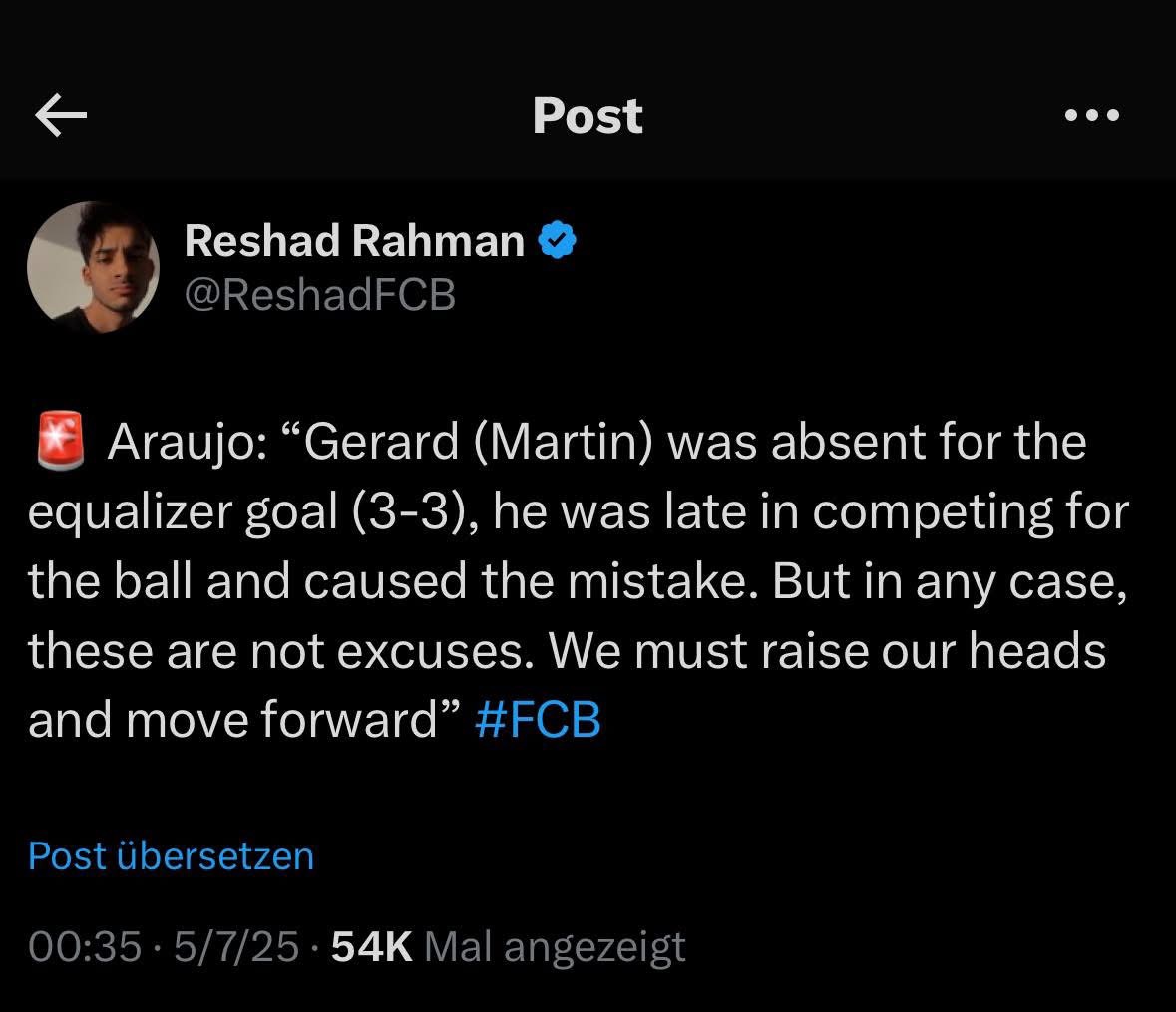Tap the 5/7/25 post date
Screen dimensions: 1176x1012
click(x=236, y=946)
